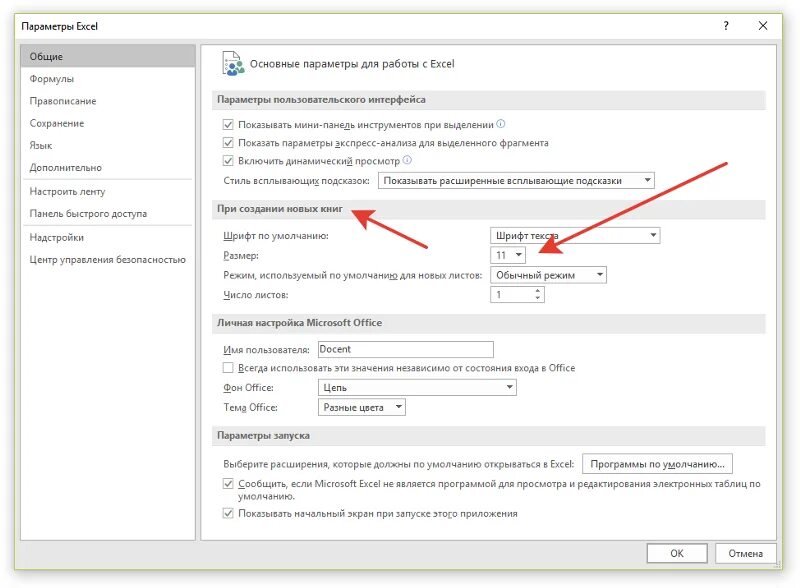Viewport: 800px width, 588px height.
Task: Close the Параметры Excel dialog
Action: tap(763, 26)
